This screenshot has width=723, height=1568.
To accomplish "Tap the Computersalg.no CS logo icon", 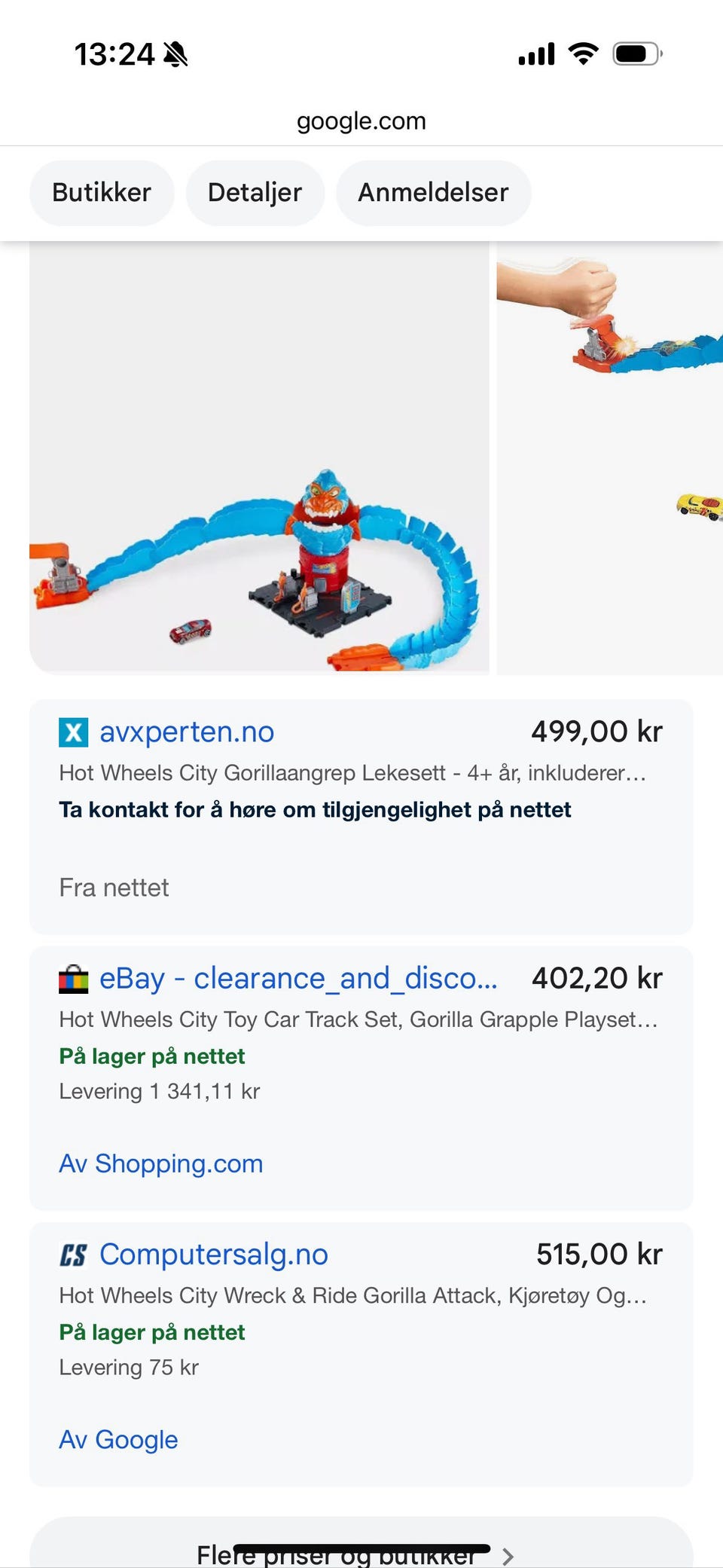I will coord(74,1255).
